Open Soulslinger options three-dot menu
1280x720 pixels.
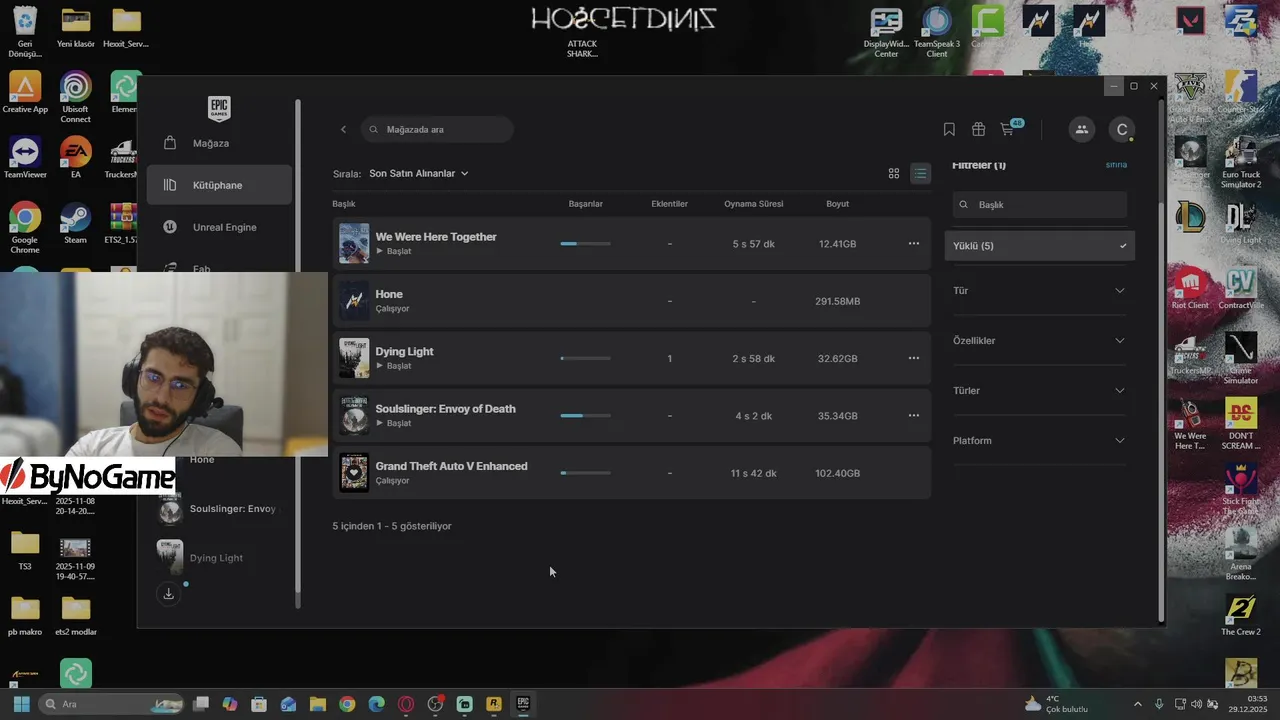913,415
